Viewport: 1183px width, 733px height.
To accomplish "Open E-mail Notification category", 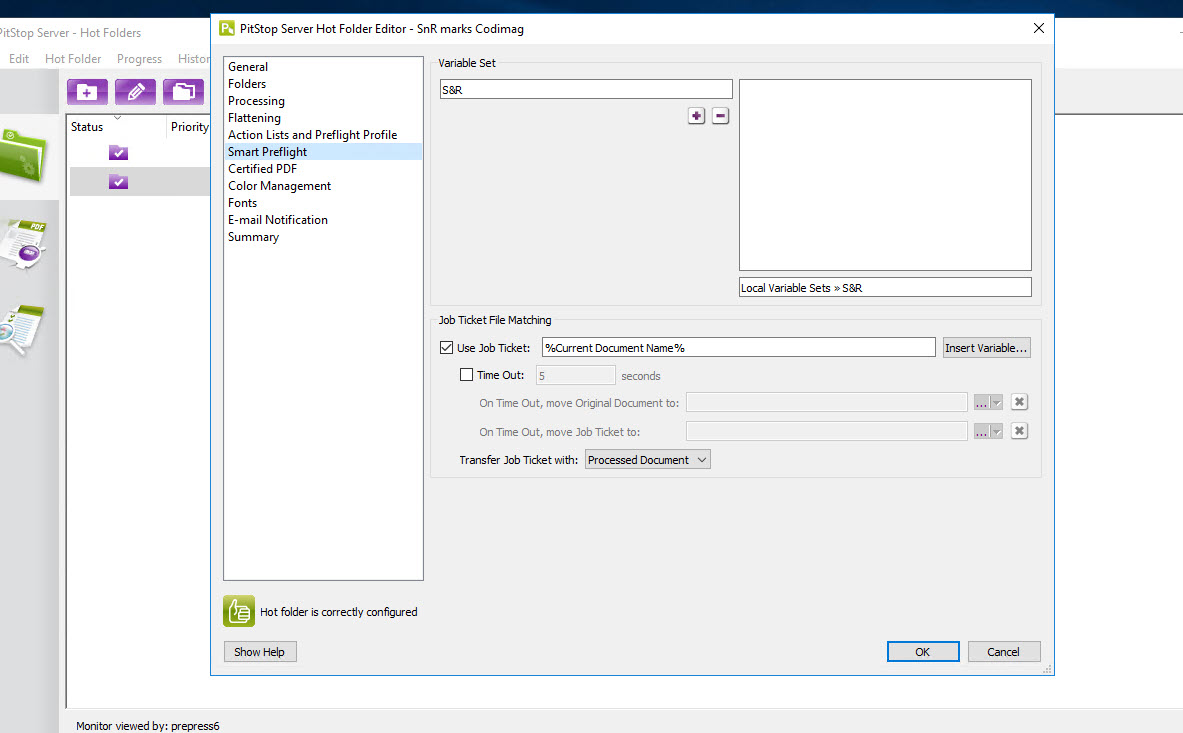I will (x=278, y=220).
